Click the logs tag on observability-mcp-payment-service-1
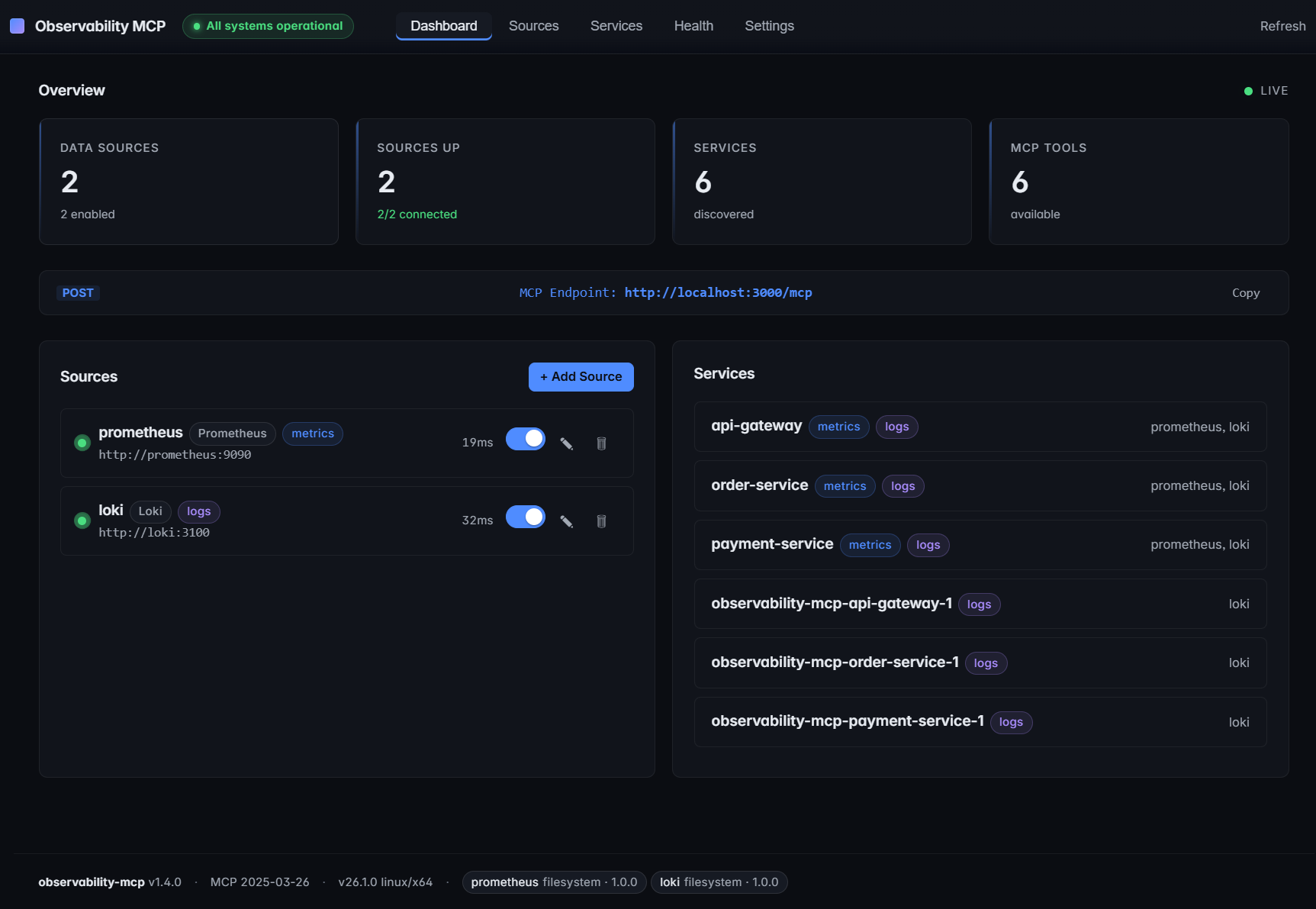 point(1012,722)
